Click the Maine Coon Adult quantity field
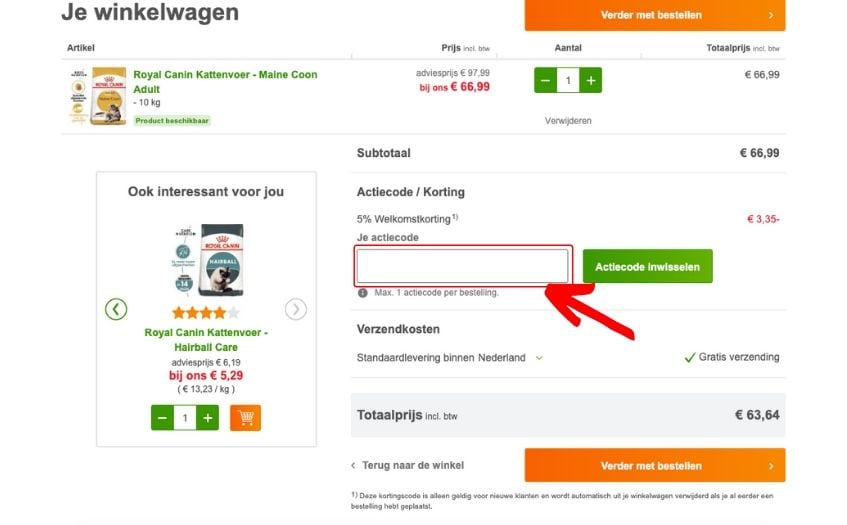Viewport: 847px width, 525px height. coord(568,80)
